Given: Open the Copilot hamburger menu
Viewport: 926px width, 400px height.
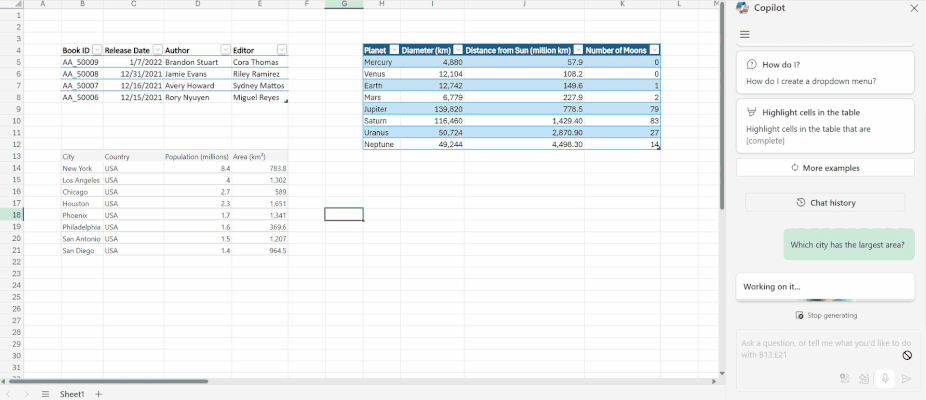Looking at the screenshot, I should click(745, 35).
